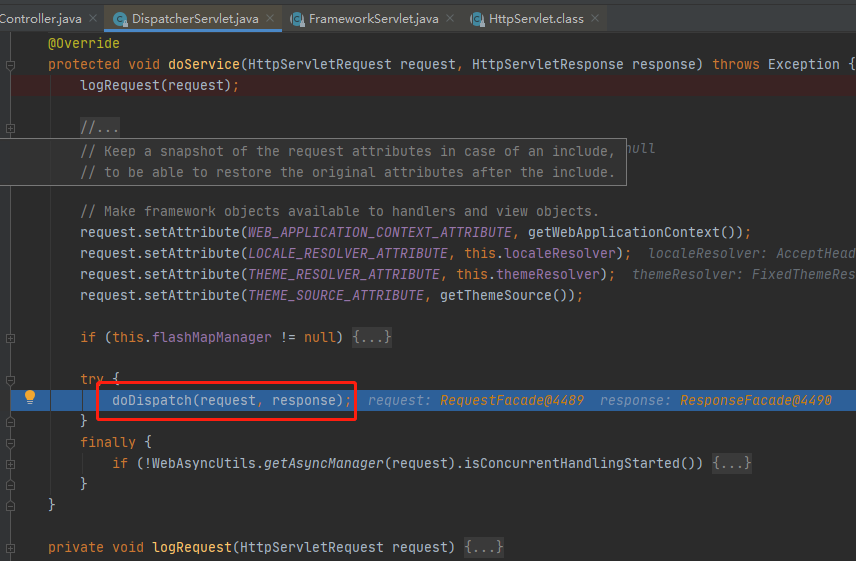Click the fold end marker at the try block's closing brace

click(x=10, y=422)
